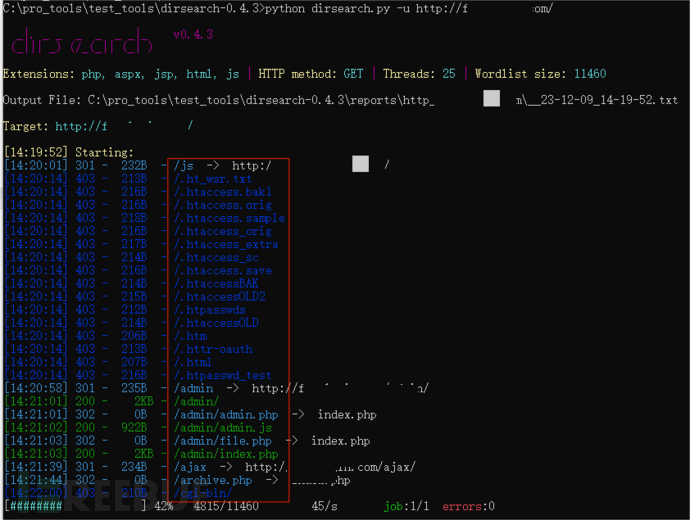Click the Wordlist size: 11460 text
This screenshot has width=690, height=520.
[540, 74]
